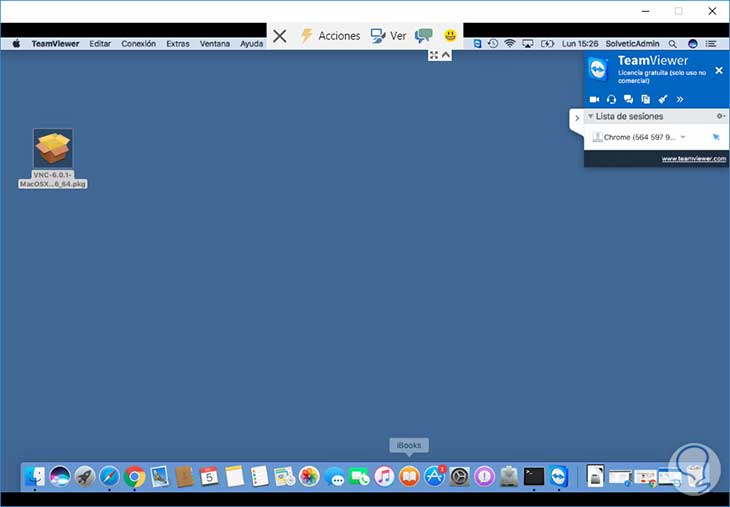Open the Lista de sesiones gear options
The width and height of the screenshot is (730, 507).
pyautogui.click(x=720, y=116)
